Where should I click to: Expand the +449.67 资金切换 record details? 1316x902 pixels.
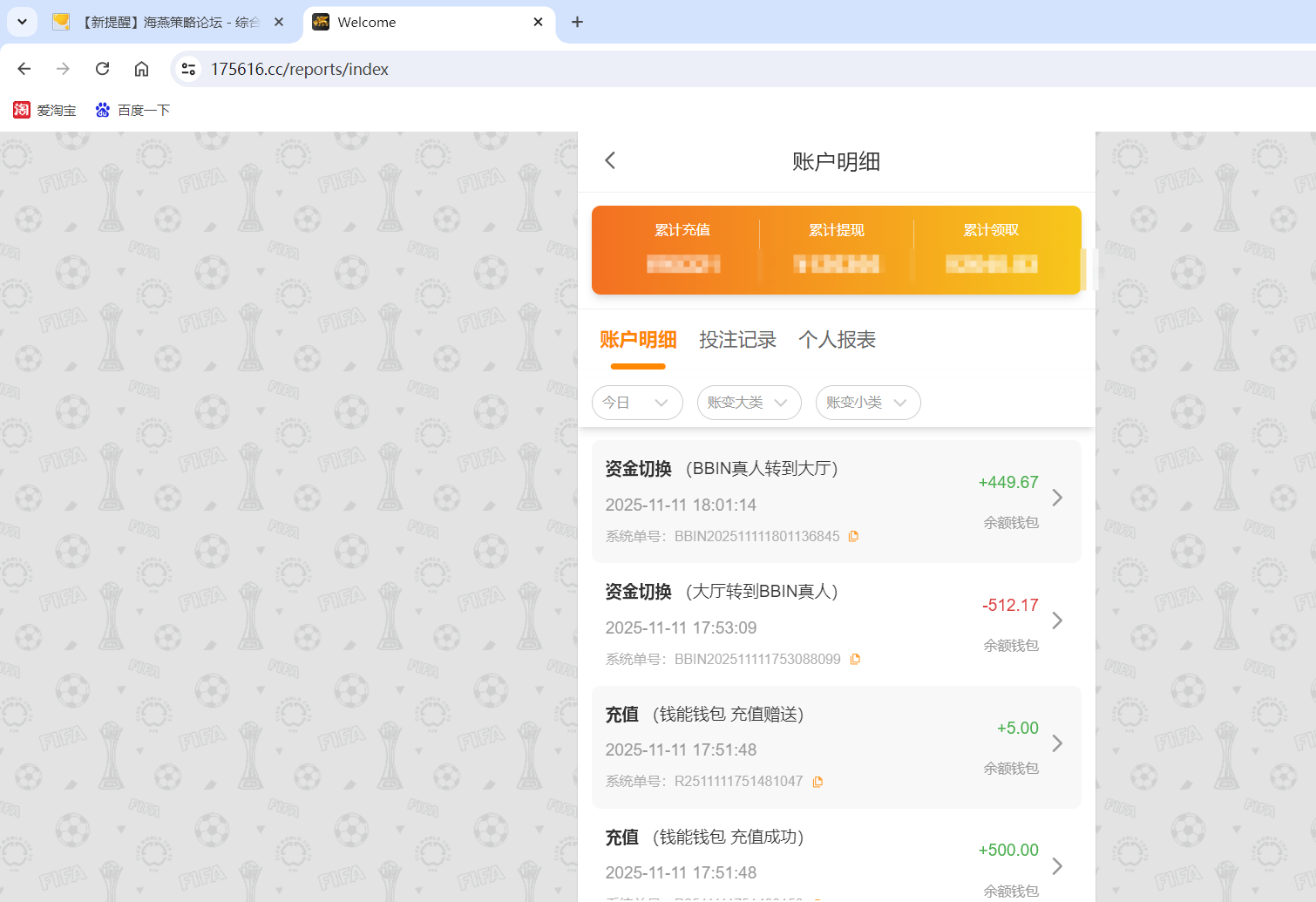click(x=1057, y=498)
